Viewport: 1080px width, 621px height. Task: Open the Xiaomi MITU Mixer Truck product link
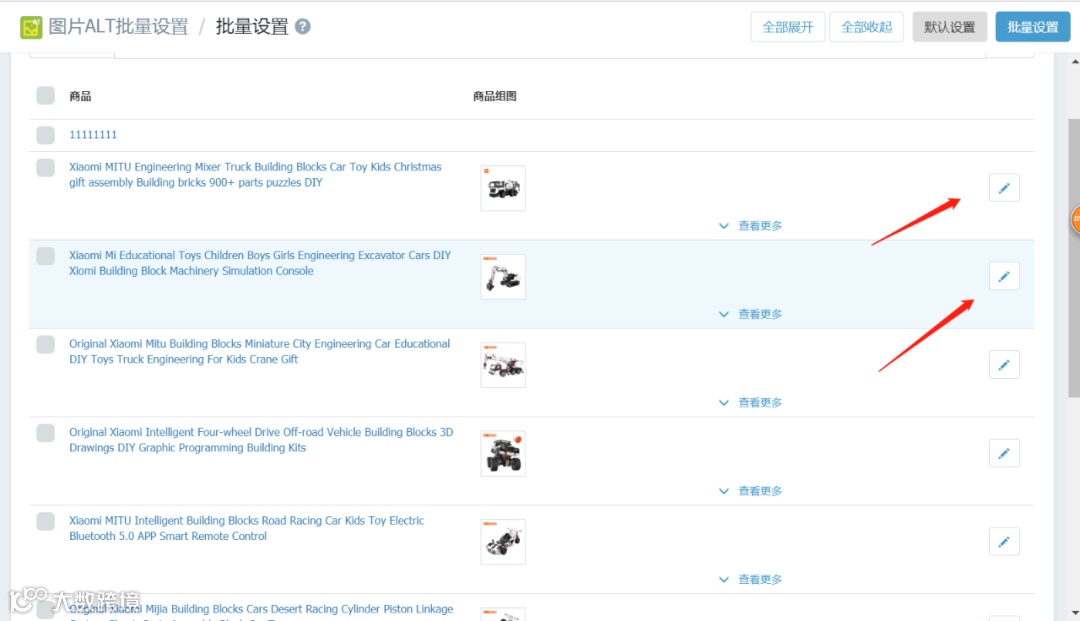point(255,175)
